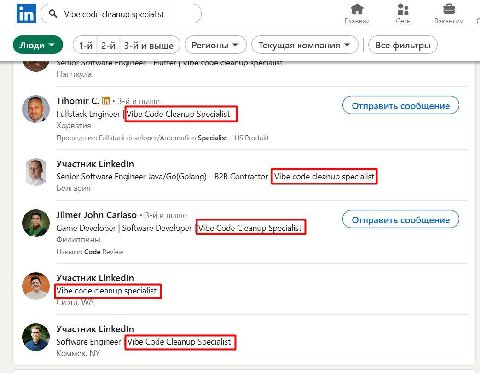This screenshot has height=373, width=480.
Task: Open the My Network (Сеть) nav icon
Action: tap(403, 14)
